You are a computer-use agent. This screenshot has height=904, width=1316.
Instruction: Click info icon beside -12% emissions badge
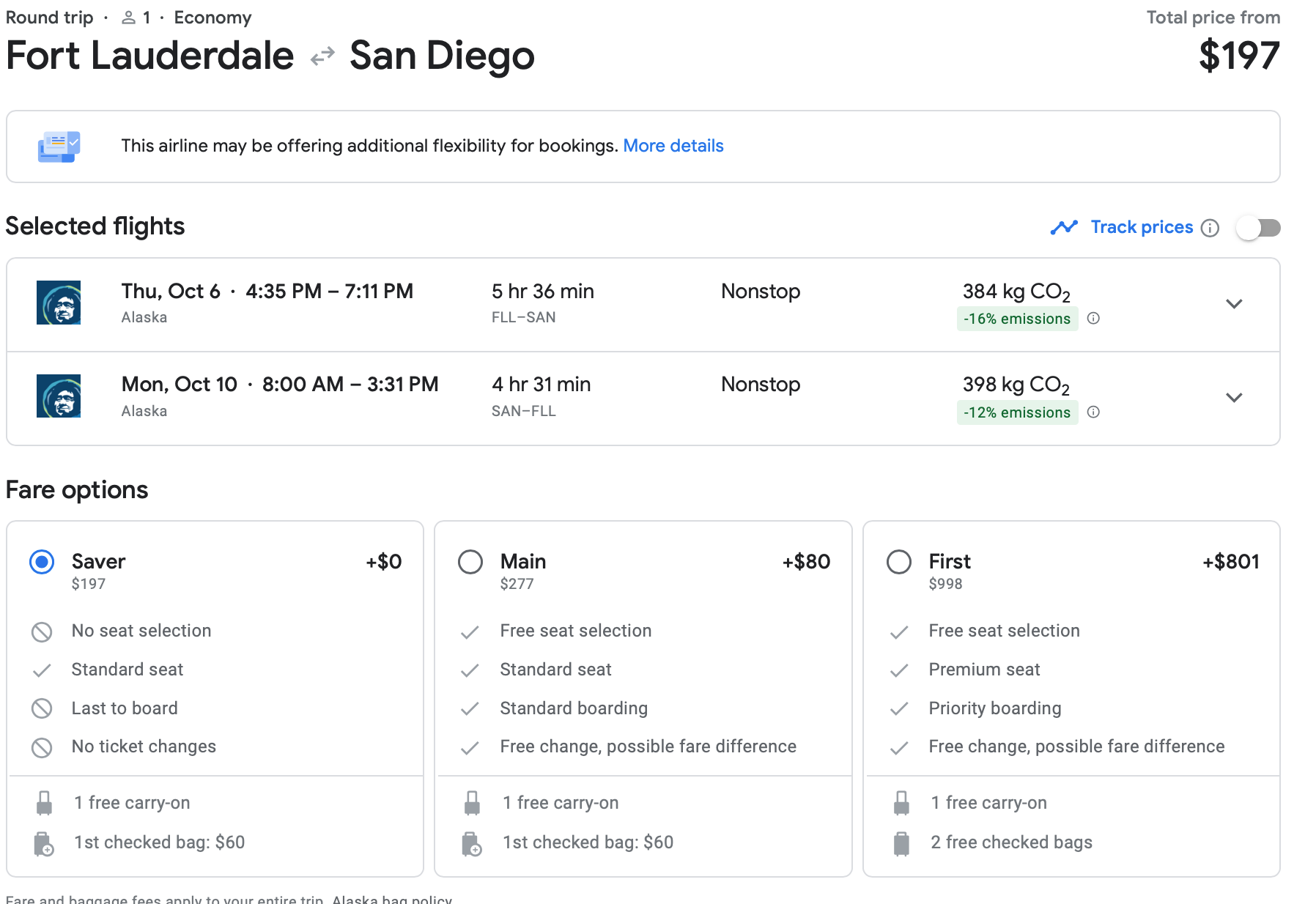coord(1093,412)
